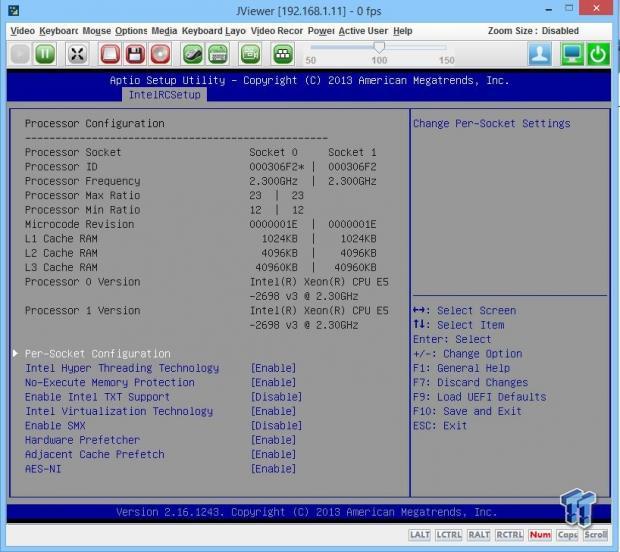Open the Keyboard Layout menu
The width and height of the screenshot is (620, 552).
pos(214,31)
